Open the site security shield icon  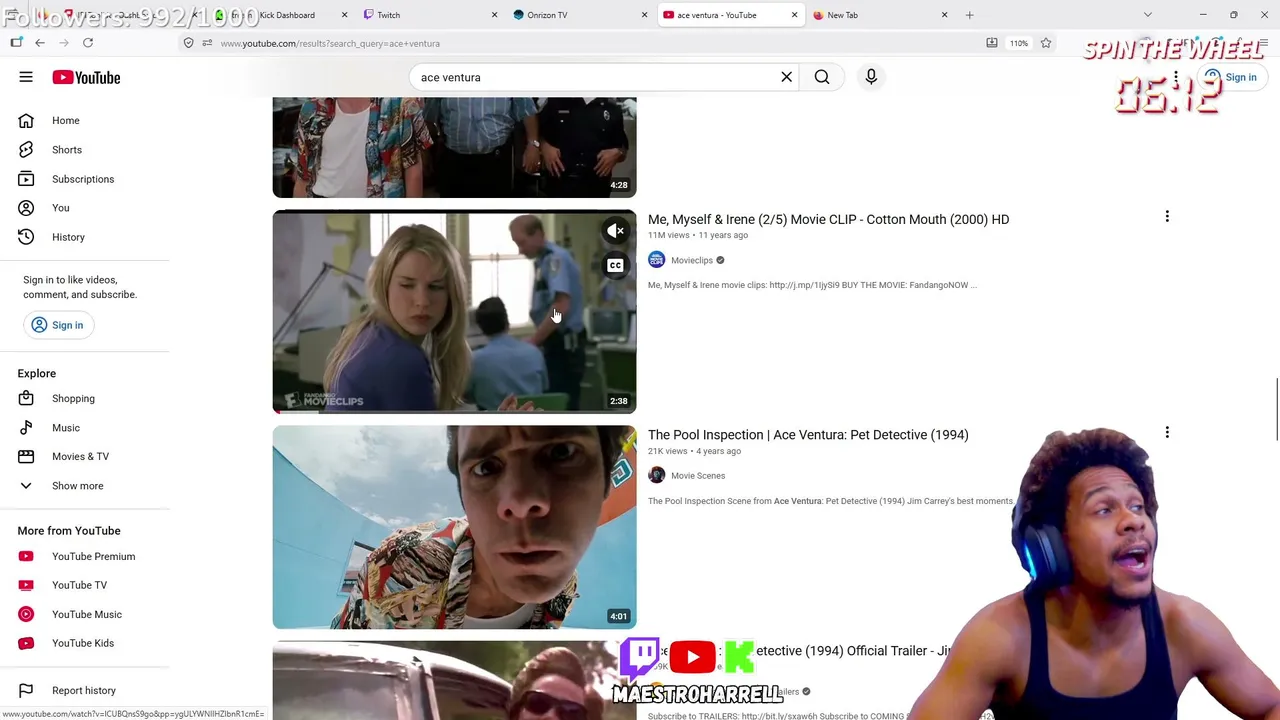188,43
